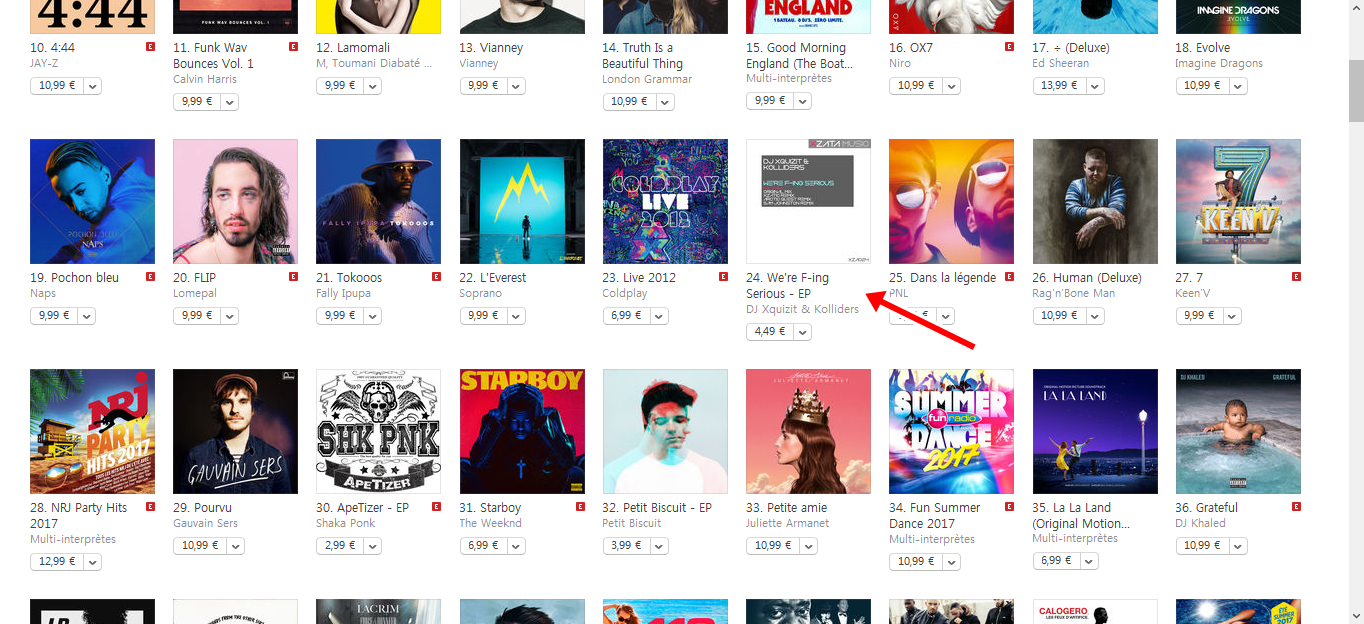The width and height of the screenshot is (1364, 624).
Task: Open the La La Land soundtrack cover
Action: (x=1095, y=431)
